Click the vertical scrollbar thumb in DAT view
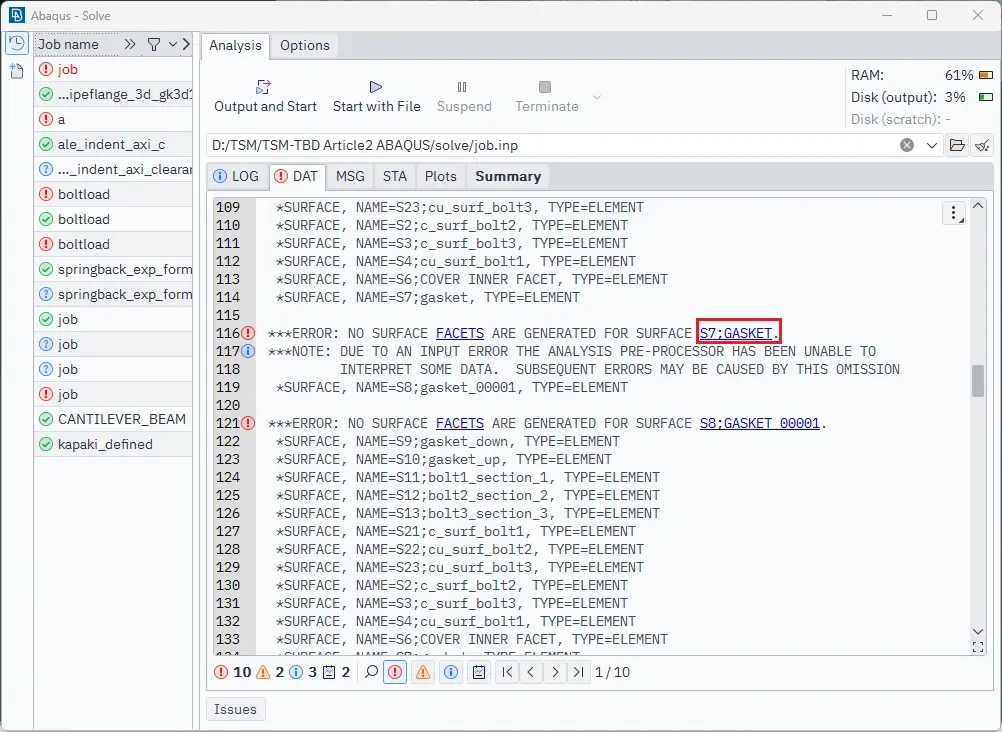The image size is (1002, 732). click(978, 381)
